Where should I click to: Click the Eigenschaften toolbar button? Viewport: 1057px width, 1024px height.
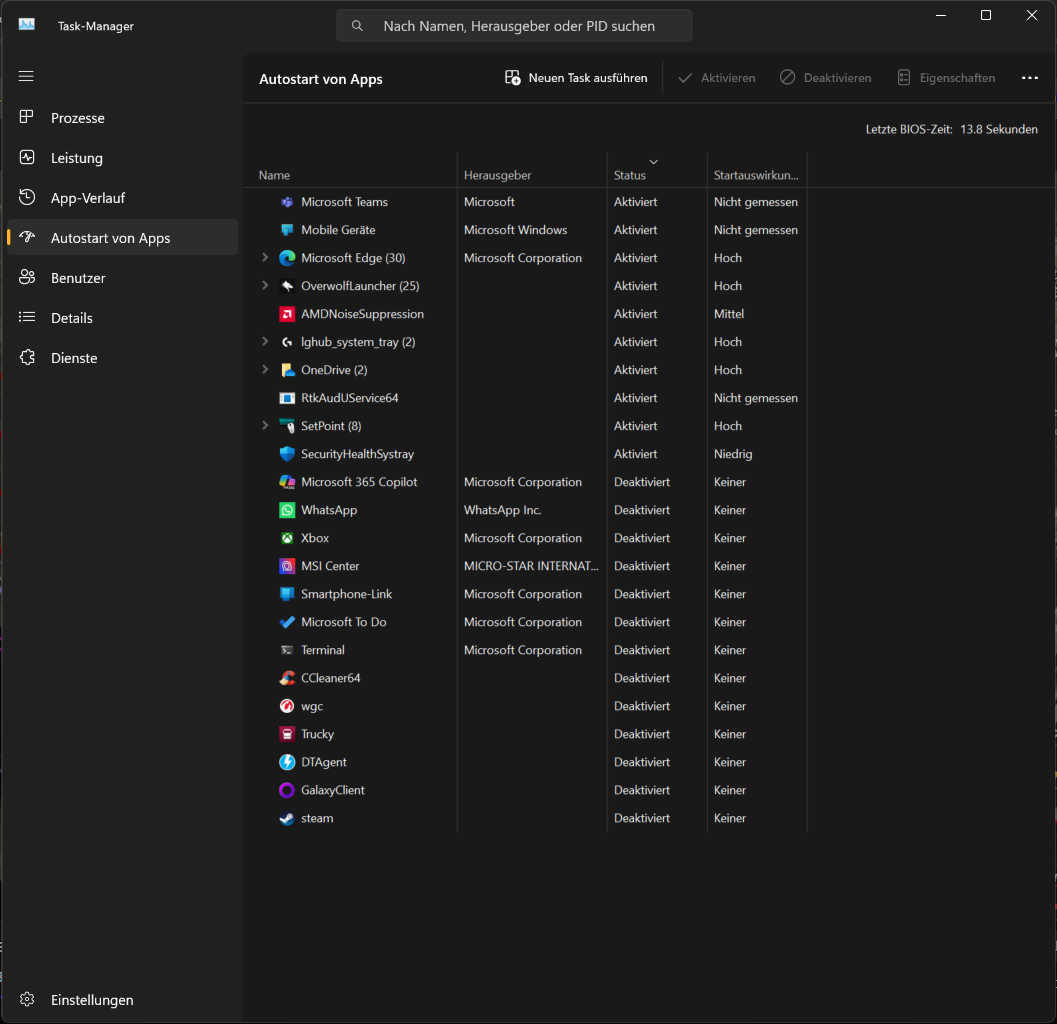[x=946, y=78]
